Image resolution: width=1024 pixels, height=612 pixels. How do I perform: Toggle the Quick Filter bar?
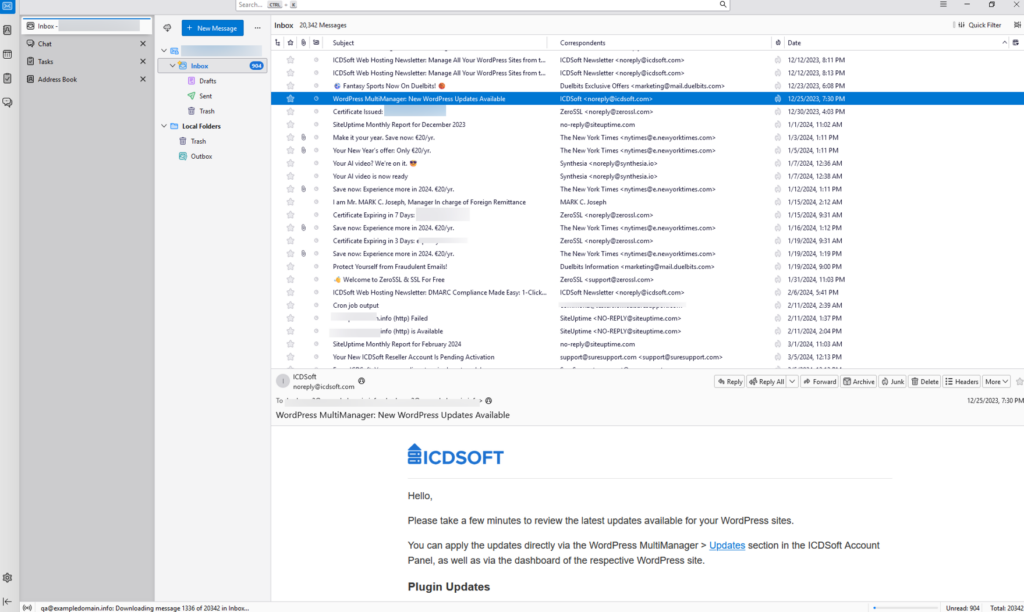[978, 25]
